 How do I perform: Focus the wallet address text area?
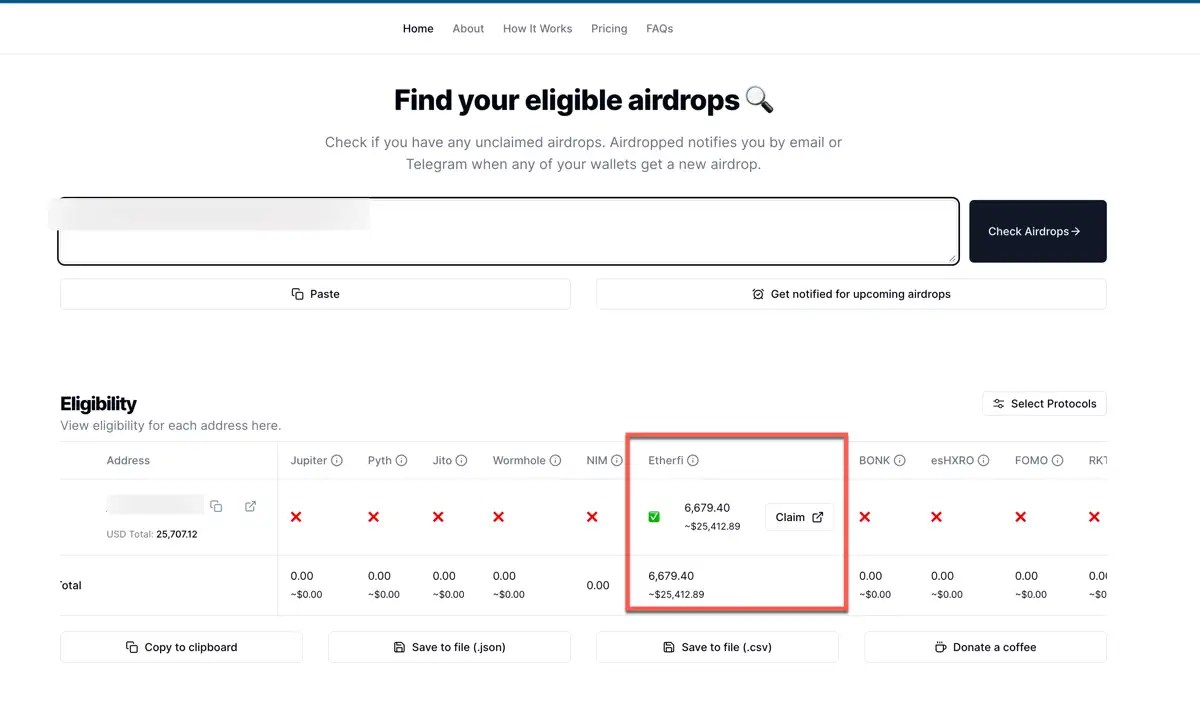point(508,231)
